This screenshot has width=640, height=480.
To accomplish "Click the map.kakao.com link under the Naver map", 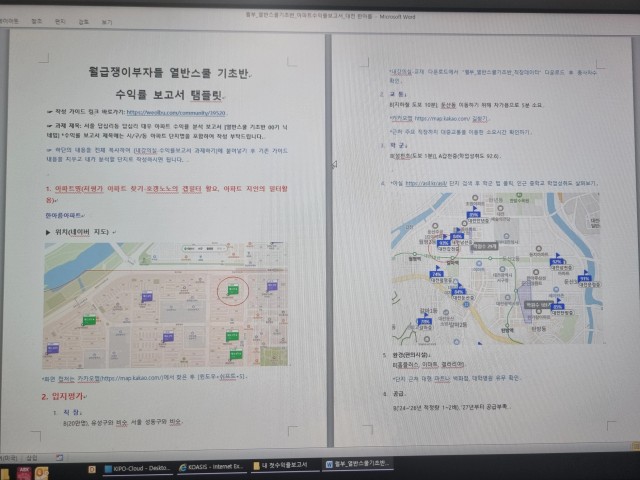I will (x=131, y=378).
